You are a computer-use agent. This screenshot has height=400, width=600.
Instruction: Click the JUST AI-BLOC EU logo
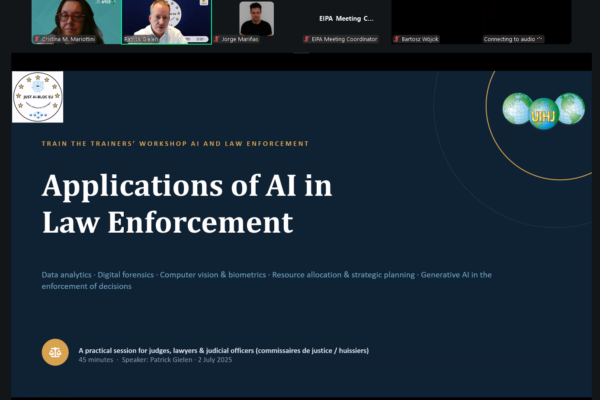38,97
